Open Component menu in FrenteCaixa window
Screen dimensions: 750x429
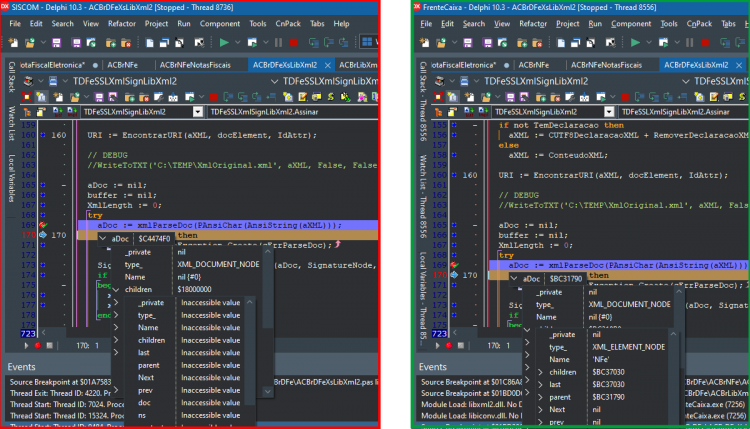pos(631,23)
